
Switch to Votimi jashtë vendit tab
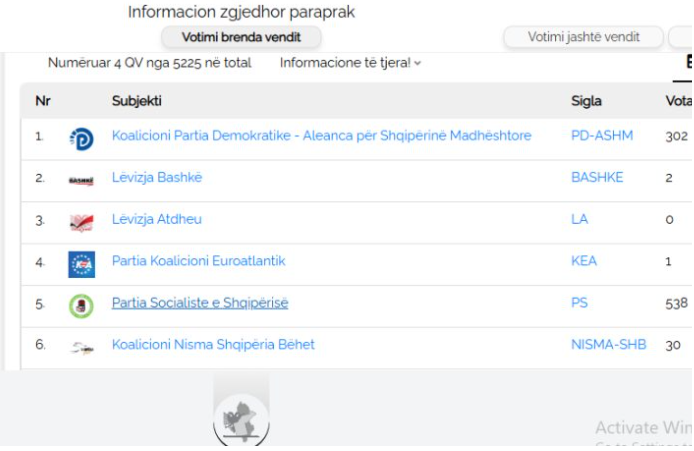point(583,37)
